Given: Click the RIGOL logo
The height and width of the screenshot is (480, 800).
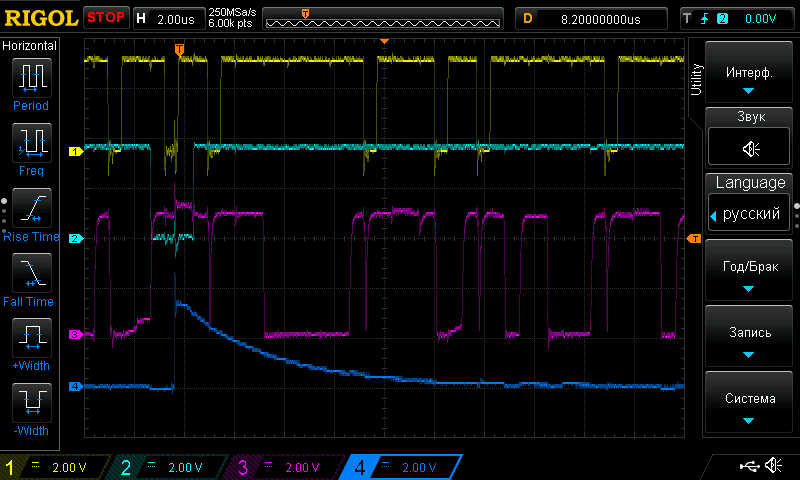Looking at the screenshot, I should pos(40,18).
